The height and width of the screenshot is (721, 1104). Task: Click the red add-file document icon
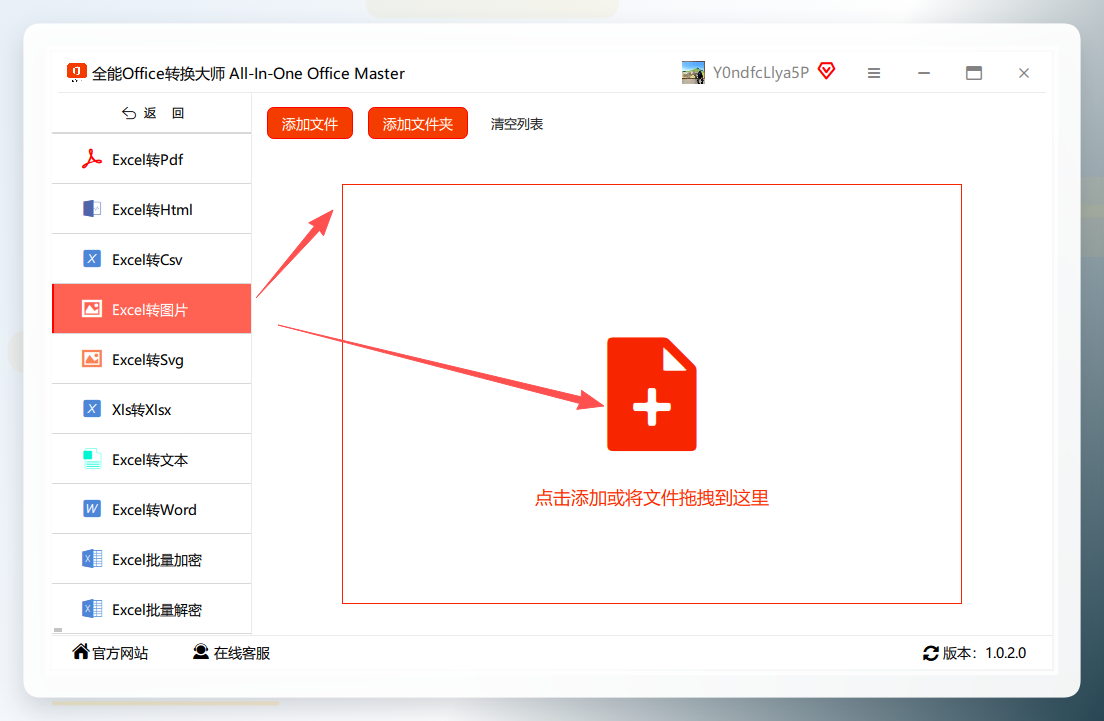pos(651,394)
